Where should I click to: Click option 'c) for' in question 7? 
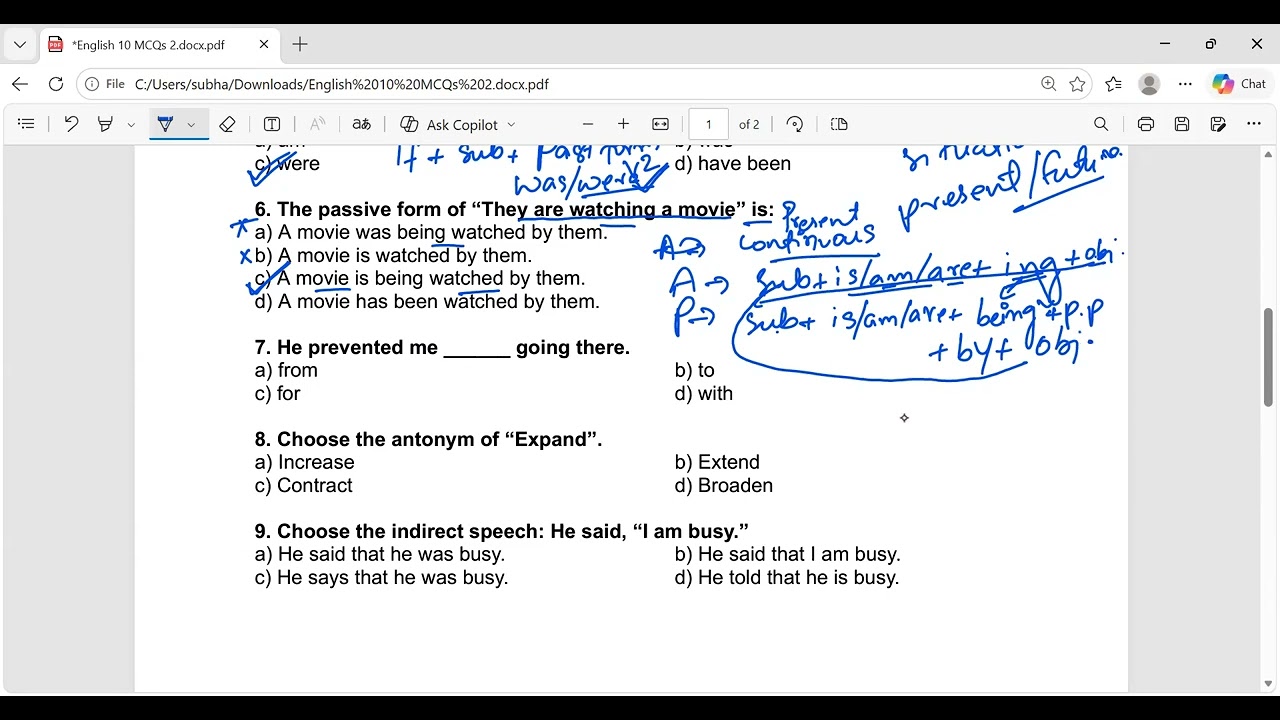(x=278, y=393)
